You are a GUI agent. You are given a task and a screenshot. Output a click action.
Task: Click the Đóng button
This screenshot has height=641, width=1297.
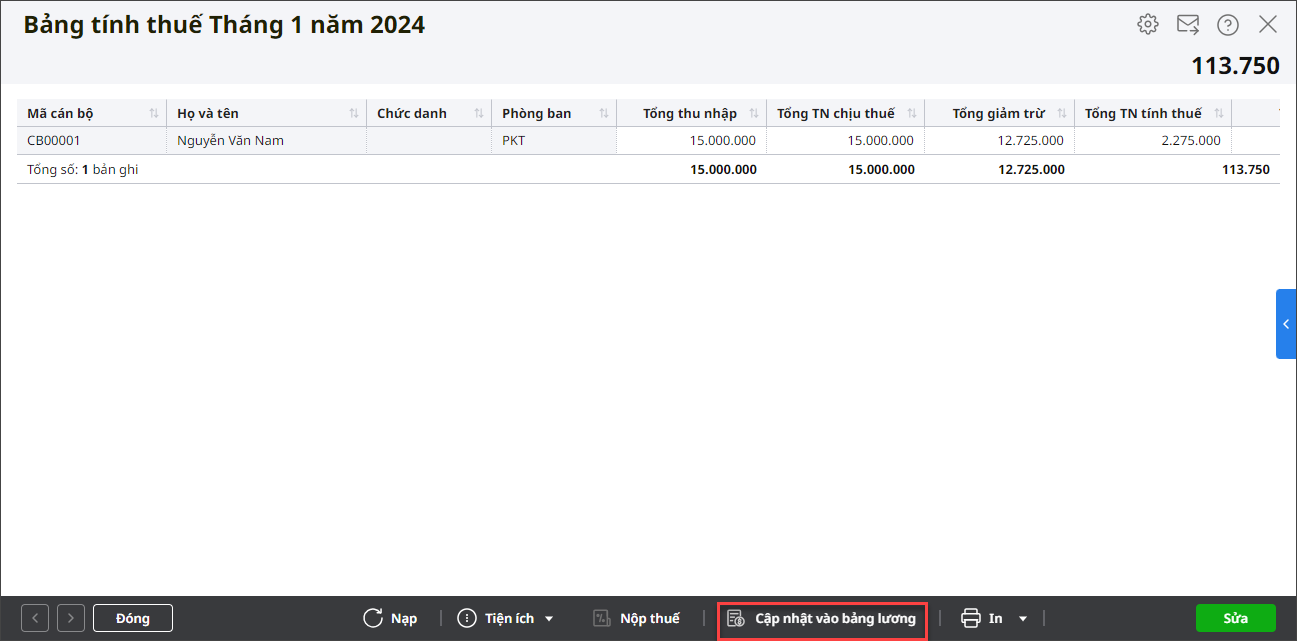[133, 618]
